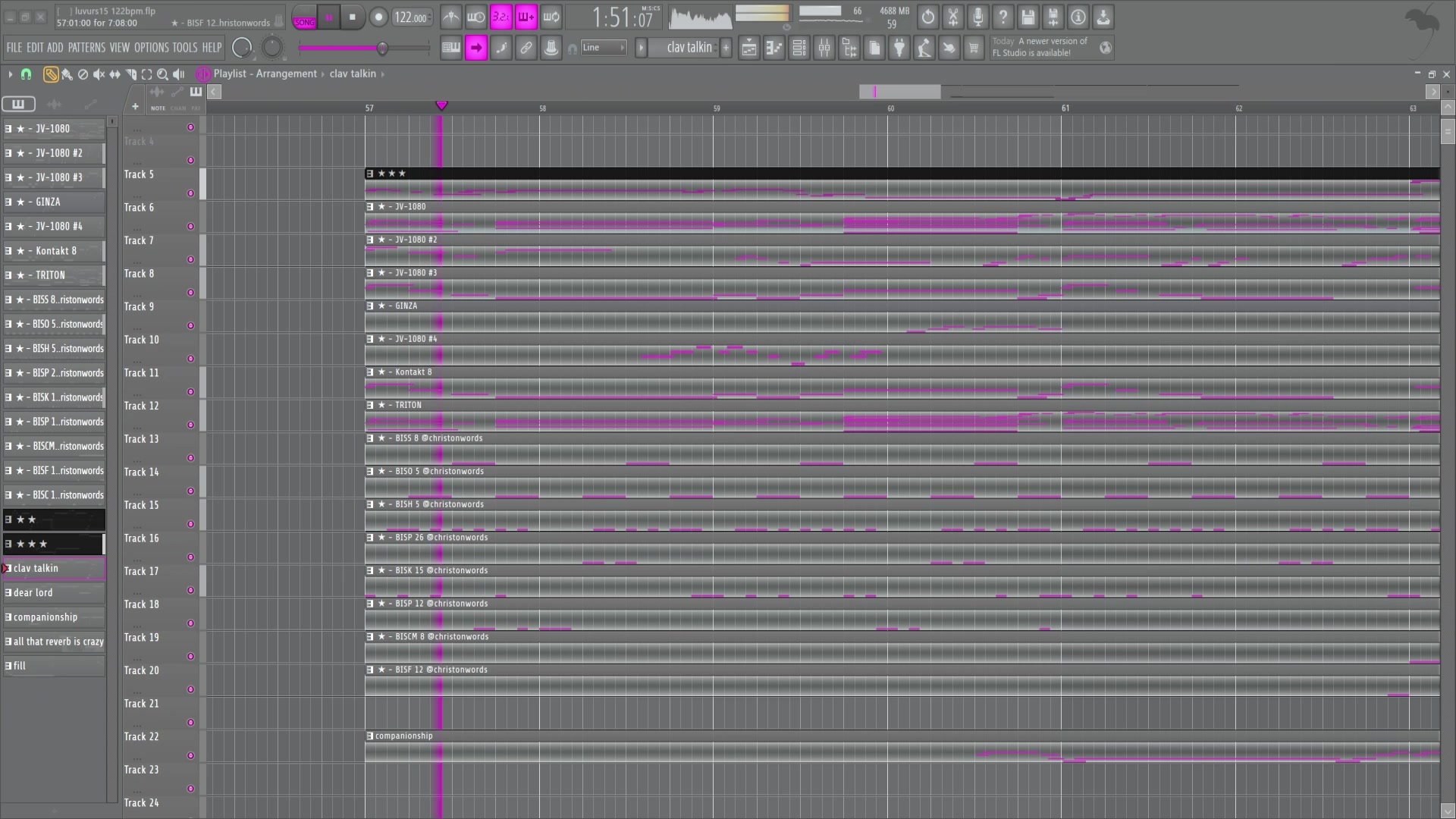
Task: Open the TOOLS menu
Action: [185, 48]
